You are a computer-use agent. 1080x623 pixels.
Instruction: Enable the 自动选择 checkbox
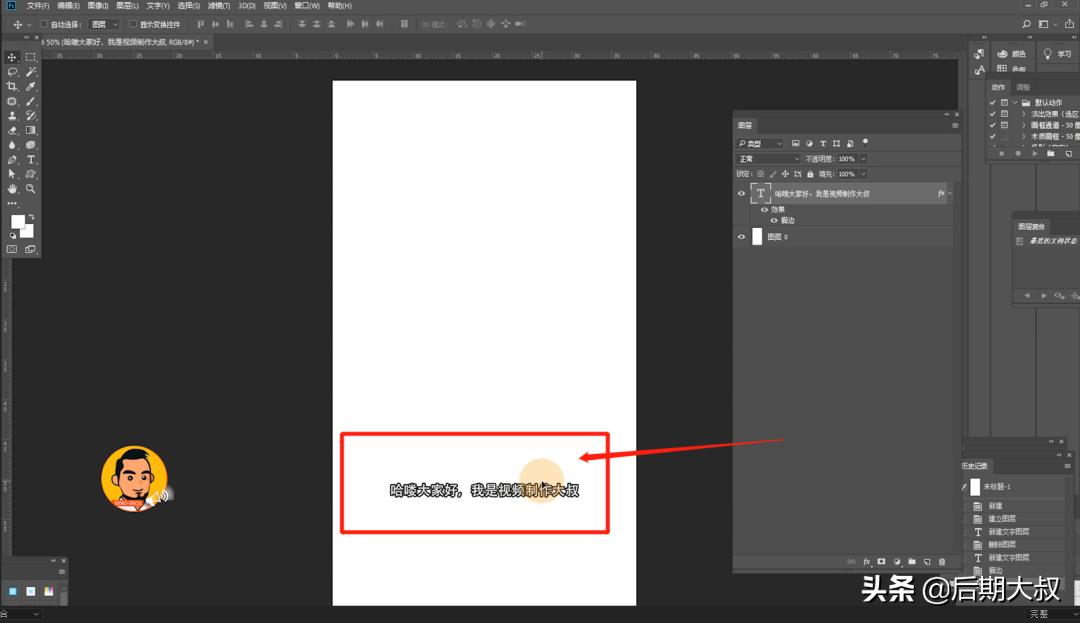point(44,24)
